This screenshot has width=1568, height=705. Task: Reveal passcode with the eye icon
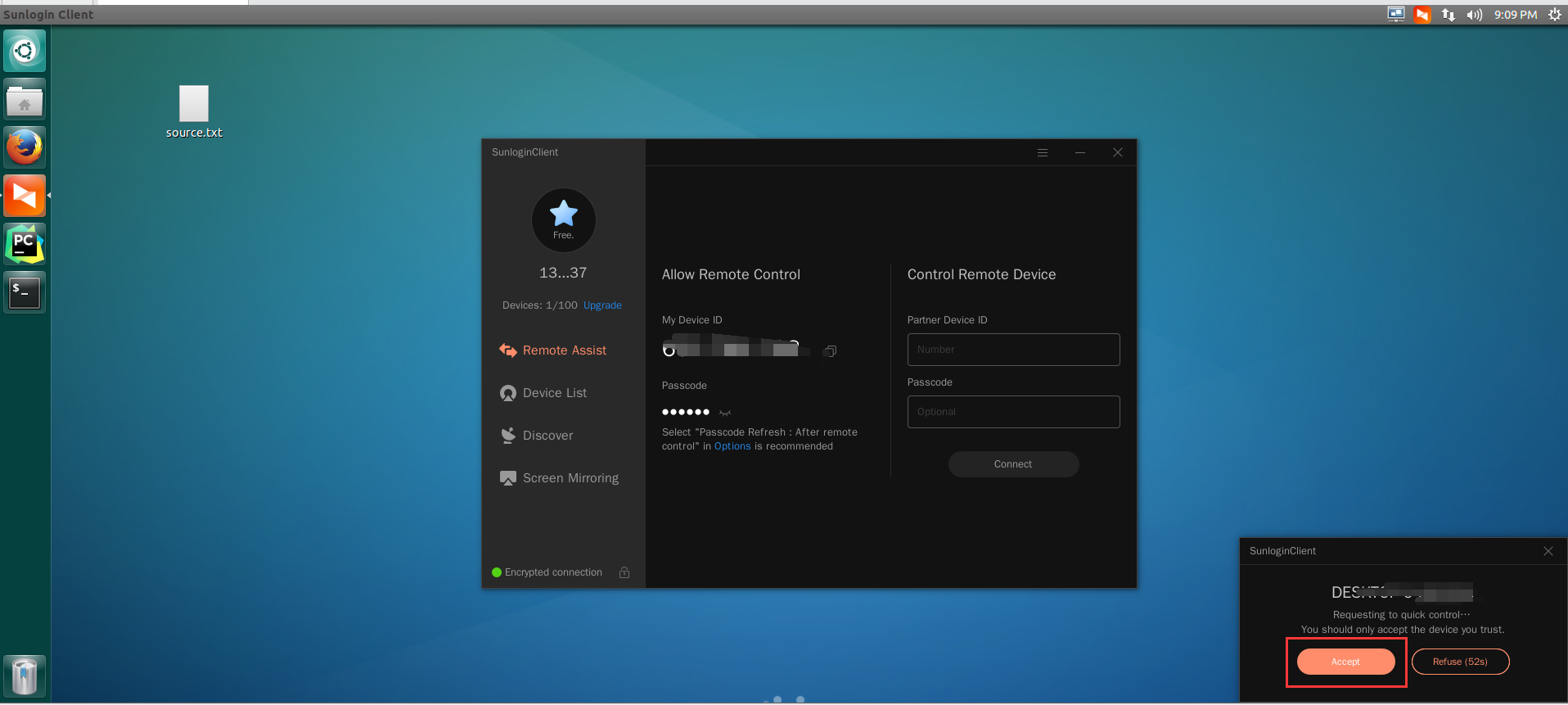(725, 413)
